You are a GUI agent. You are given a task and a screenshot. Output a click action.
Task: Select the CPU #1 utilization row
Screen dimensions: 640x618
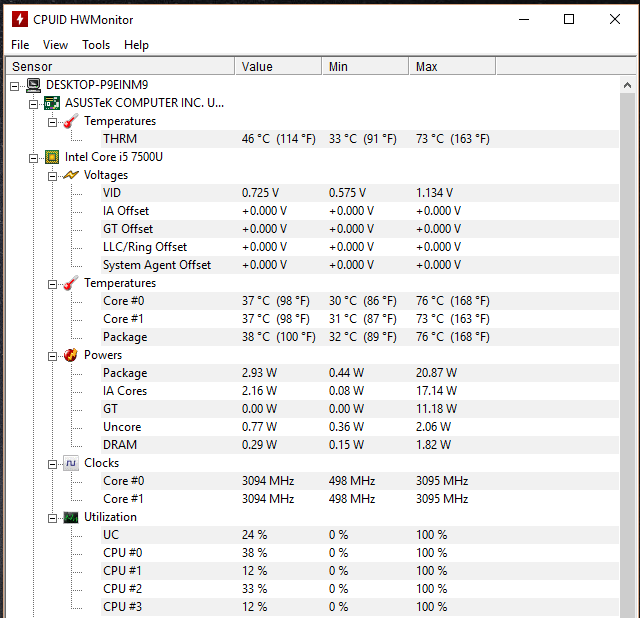360,571
